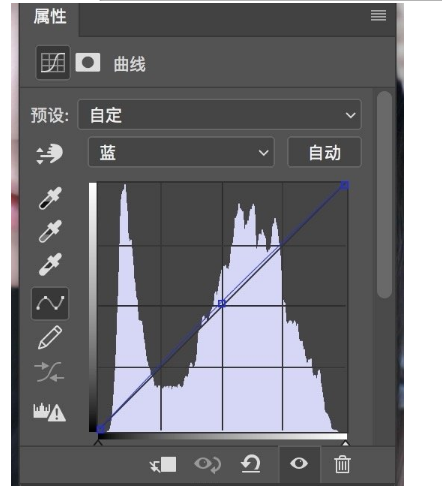
Task: Click the 自动 auto button
Action: 324,152
